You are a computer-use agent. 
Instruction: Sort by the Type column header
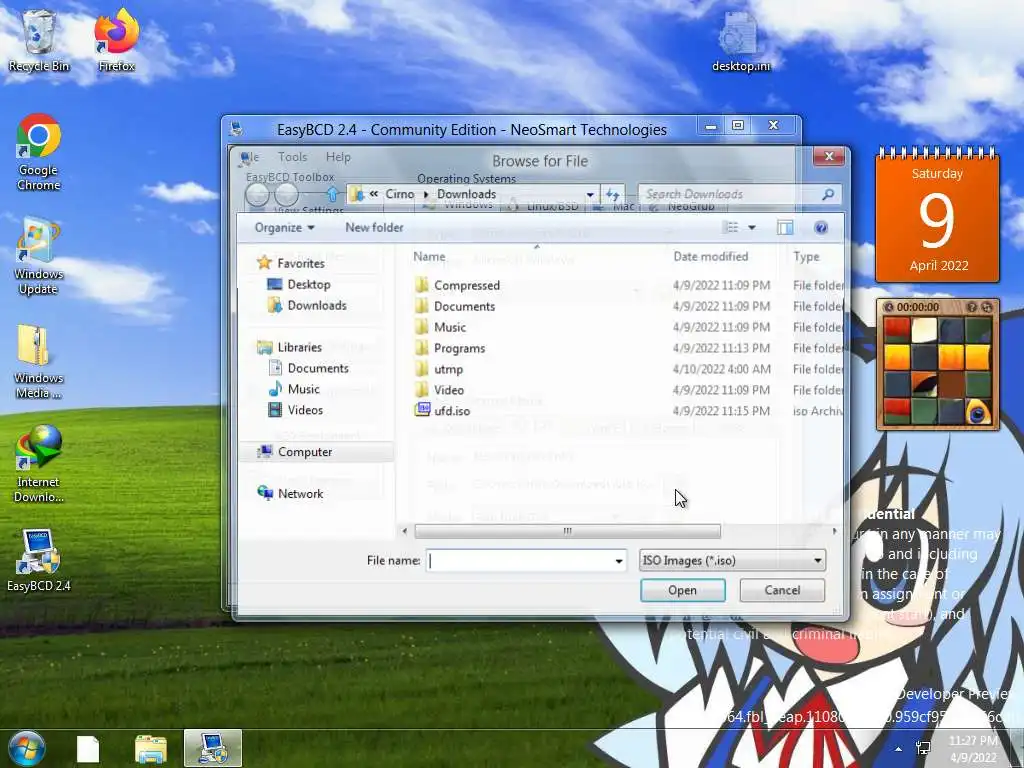[806, 257]
